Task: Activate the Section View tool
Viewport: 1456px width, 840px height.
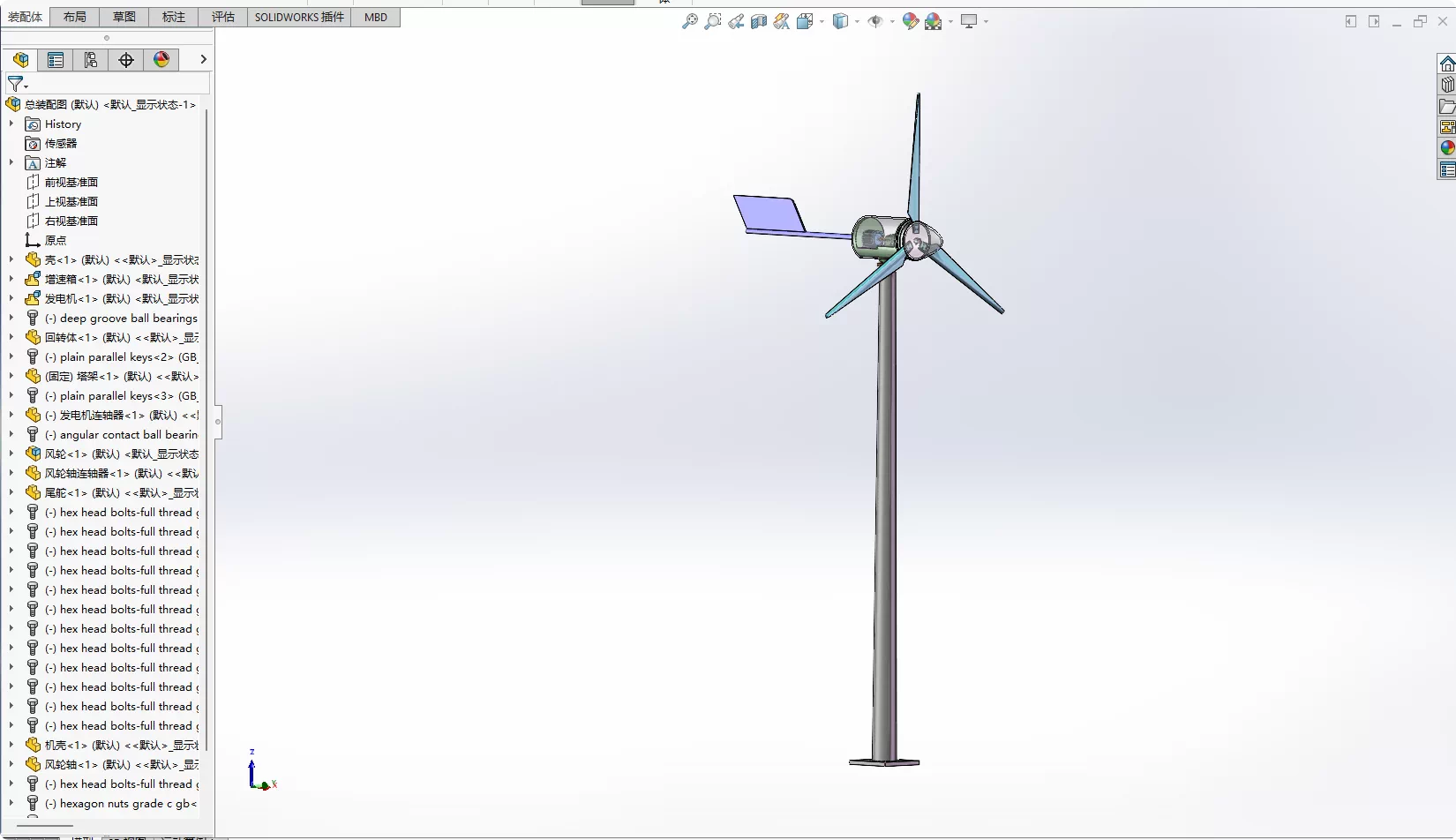Action: pyautogui.click(x=759, y=21)
